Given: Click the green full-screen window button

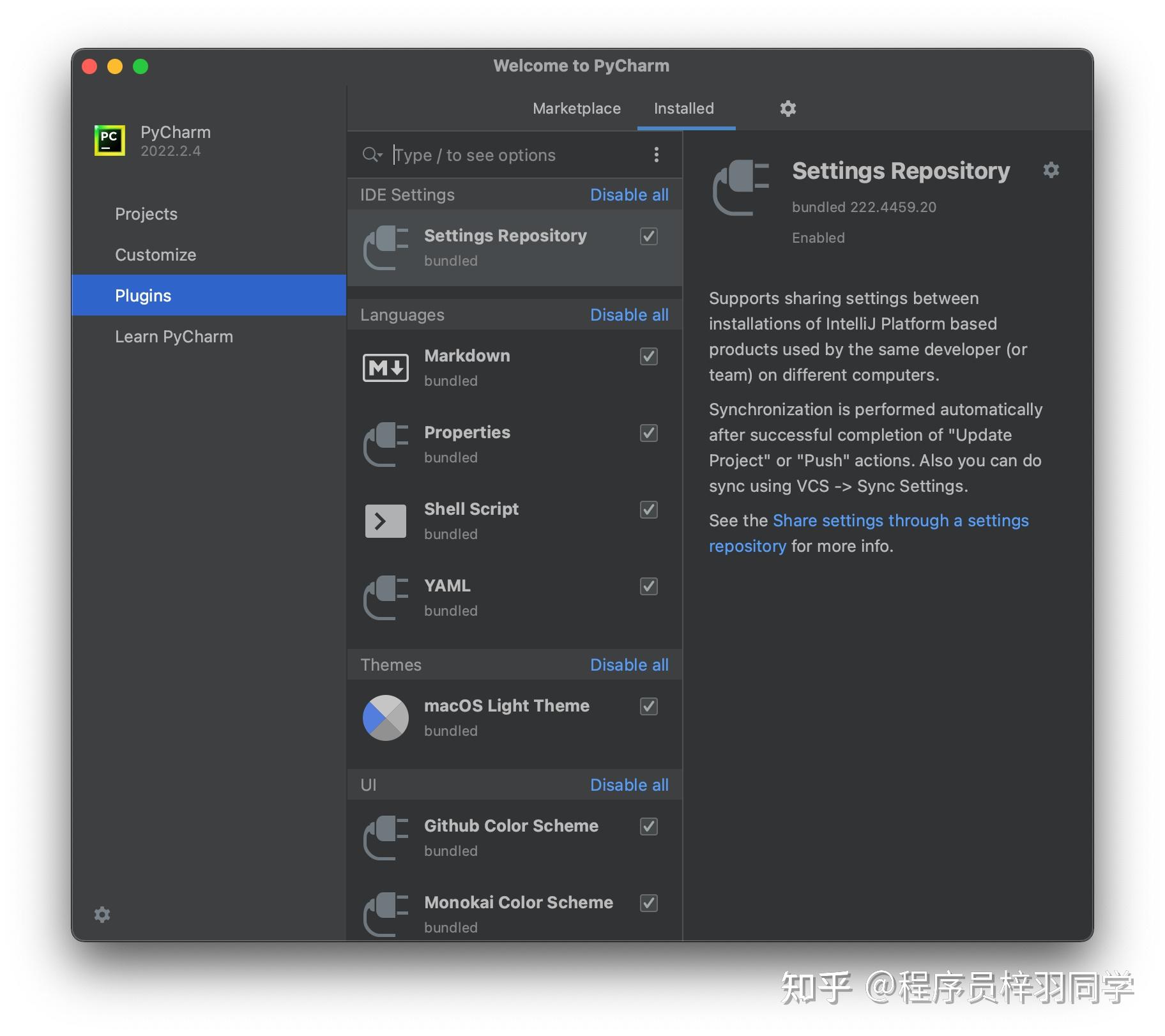Looking at the screenshot, I should click(141, 66).
